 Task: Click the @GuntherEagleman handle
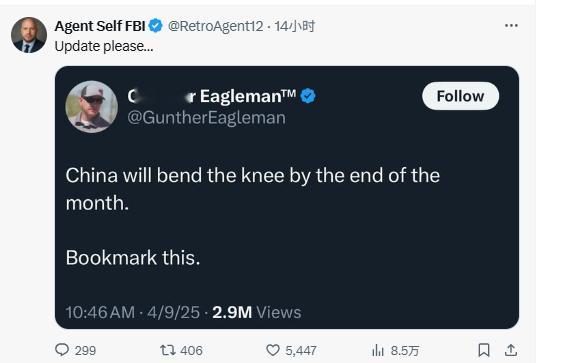tap(206, 118)
